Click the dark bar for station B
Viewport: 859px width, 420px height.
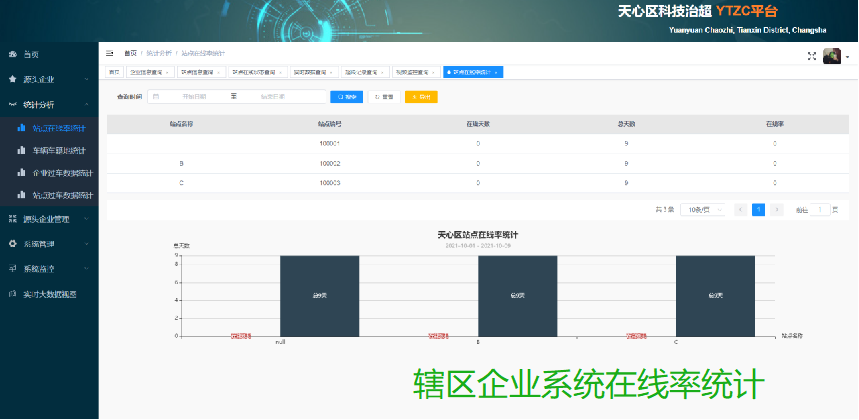517,296
